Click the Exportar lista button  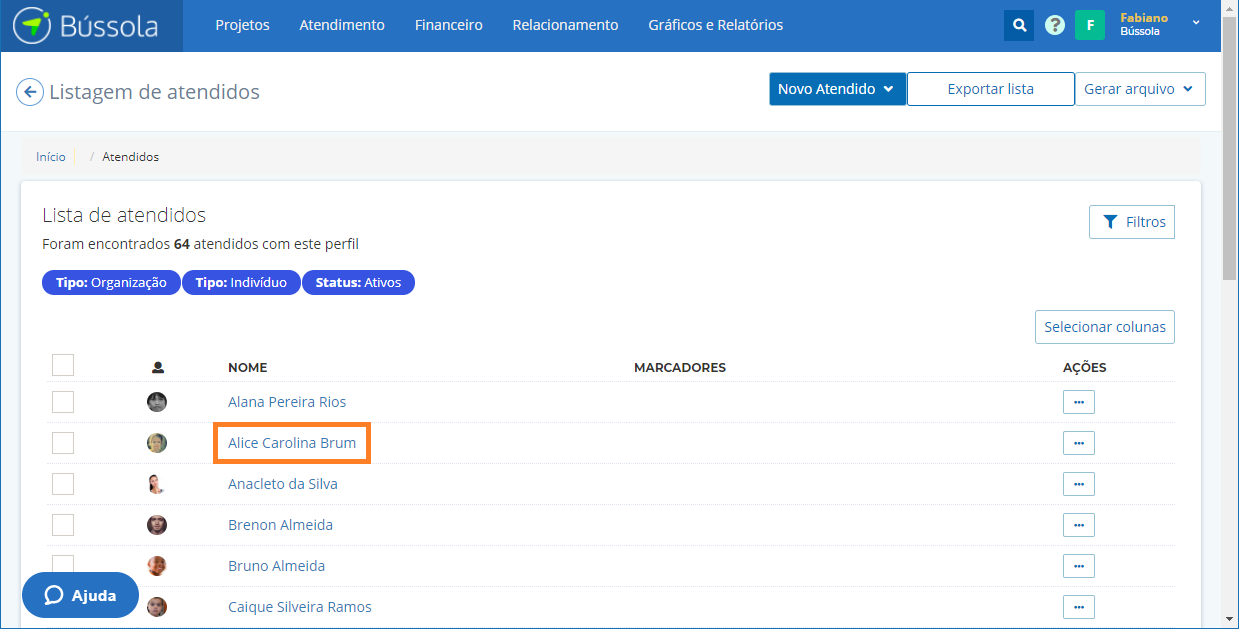(991, 89)
